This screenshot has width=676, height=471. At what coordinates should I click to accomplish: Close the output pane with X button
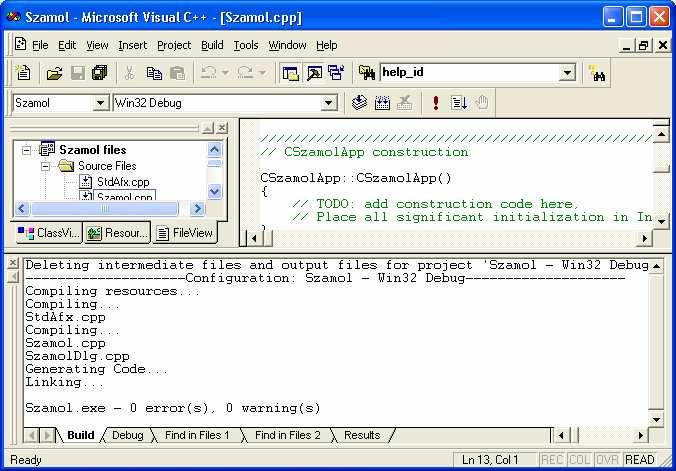[13, 263]
